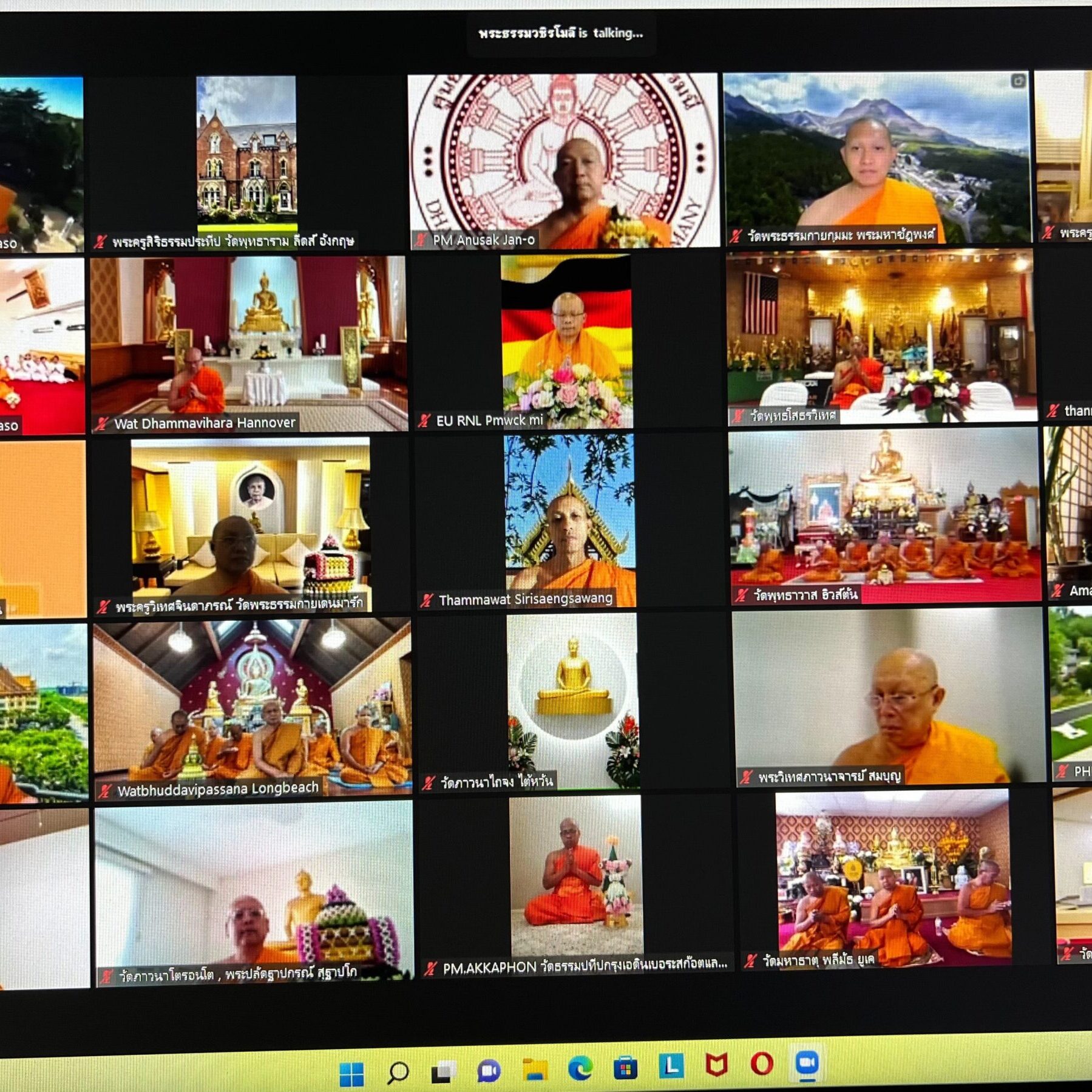Open Teams Chat from the taskbar
The width and height of the screenshot is (1092, 1092).
(489, 1071)
